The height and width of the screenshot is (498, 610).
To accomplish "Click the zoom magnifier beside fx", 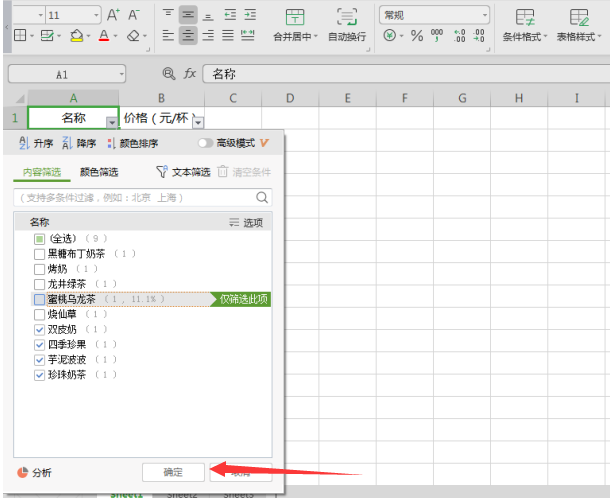I will tap(168, 74).
